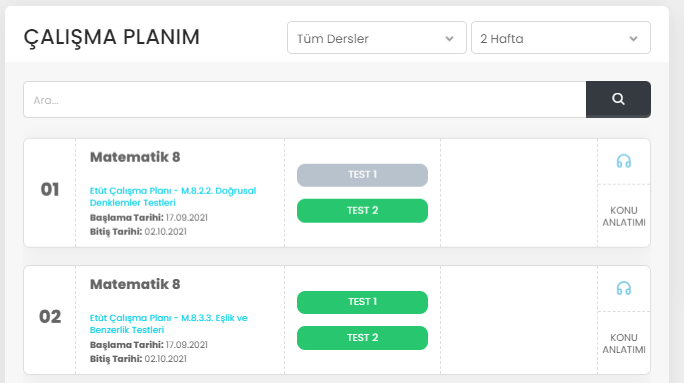Viewport: 684px width, 383px height.
Task: Select the Matematik 8 title in row 02
Action: (x=135, y=284)
